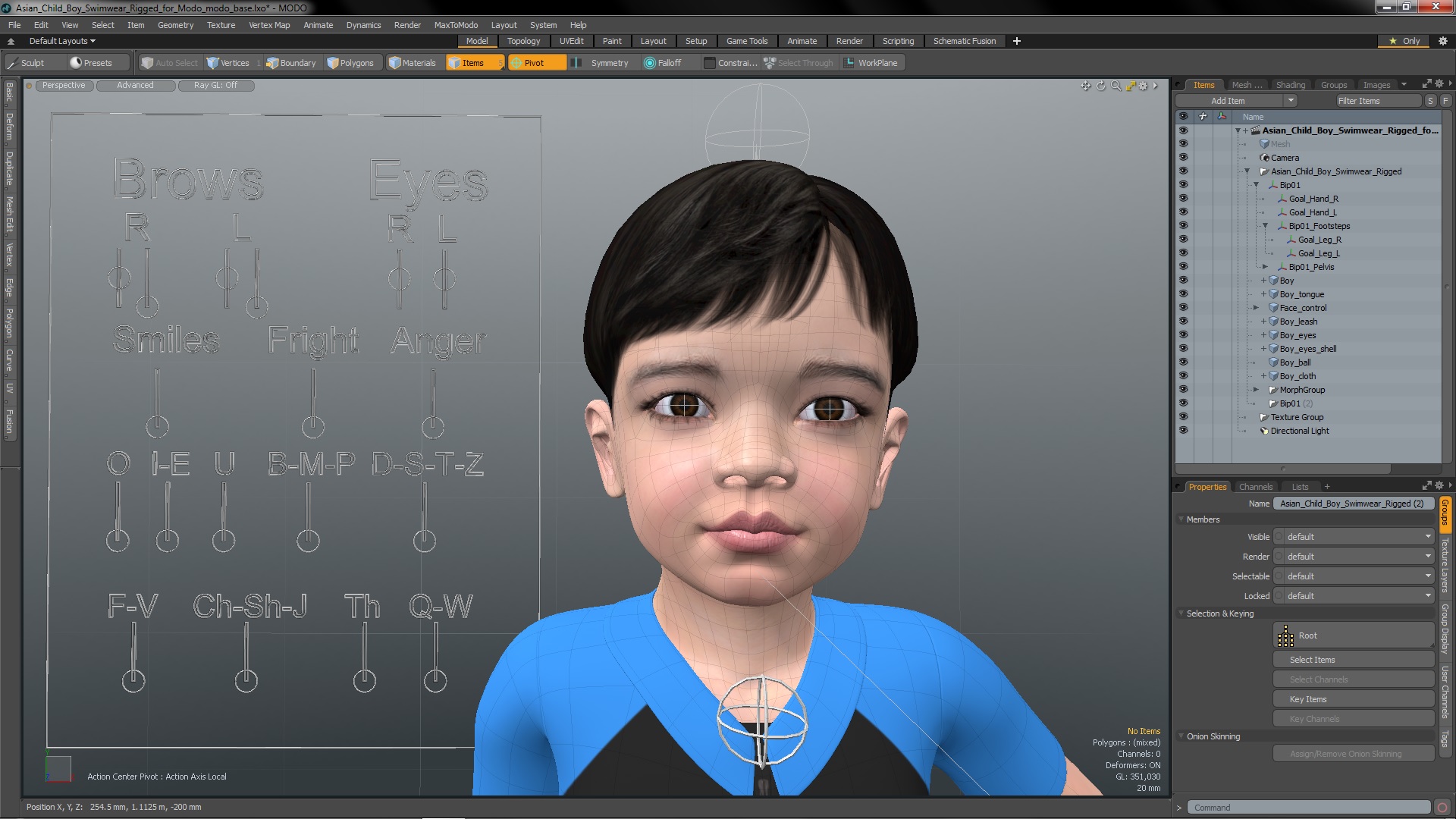Click the Select Items button
The width and height of the screenshot is (1456, 819).
[1354, 660]
